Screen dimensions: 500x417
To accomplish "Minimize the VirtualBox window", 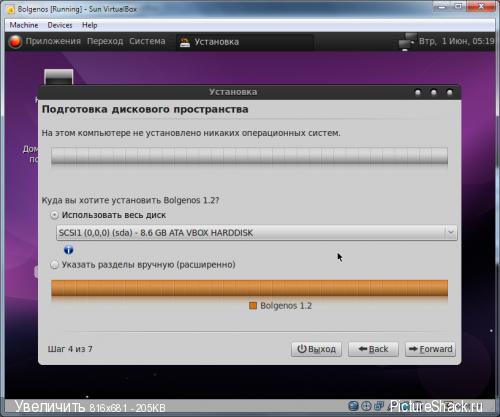I will pyautogui.click(x=442, y=7).
